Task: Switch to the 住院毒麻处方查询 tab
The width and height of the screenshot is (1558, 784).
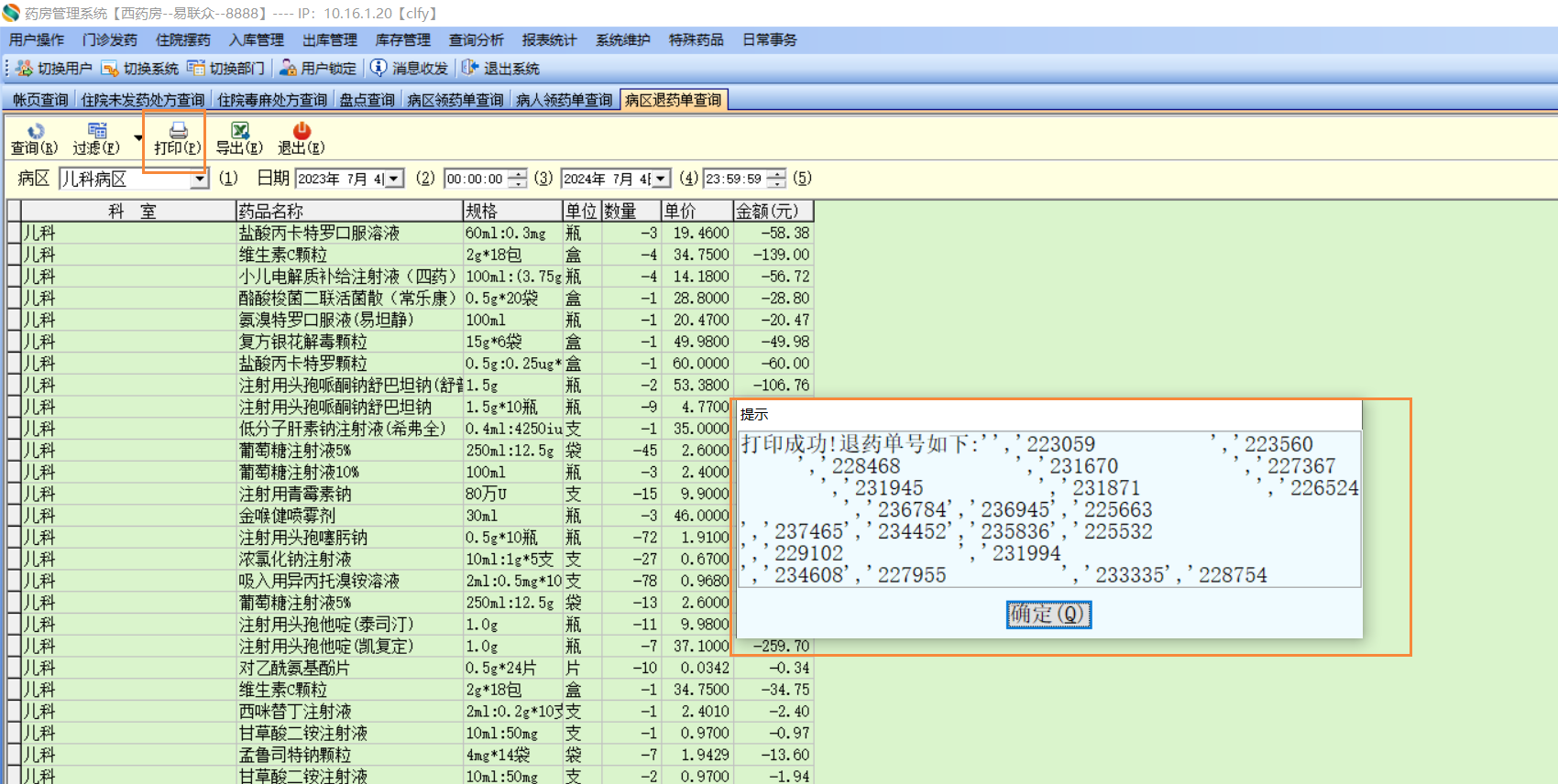Action: tap(272, 100)
